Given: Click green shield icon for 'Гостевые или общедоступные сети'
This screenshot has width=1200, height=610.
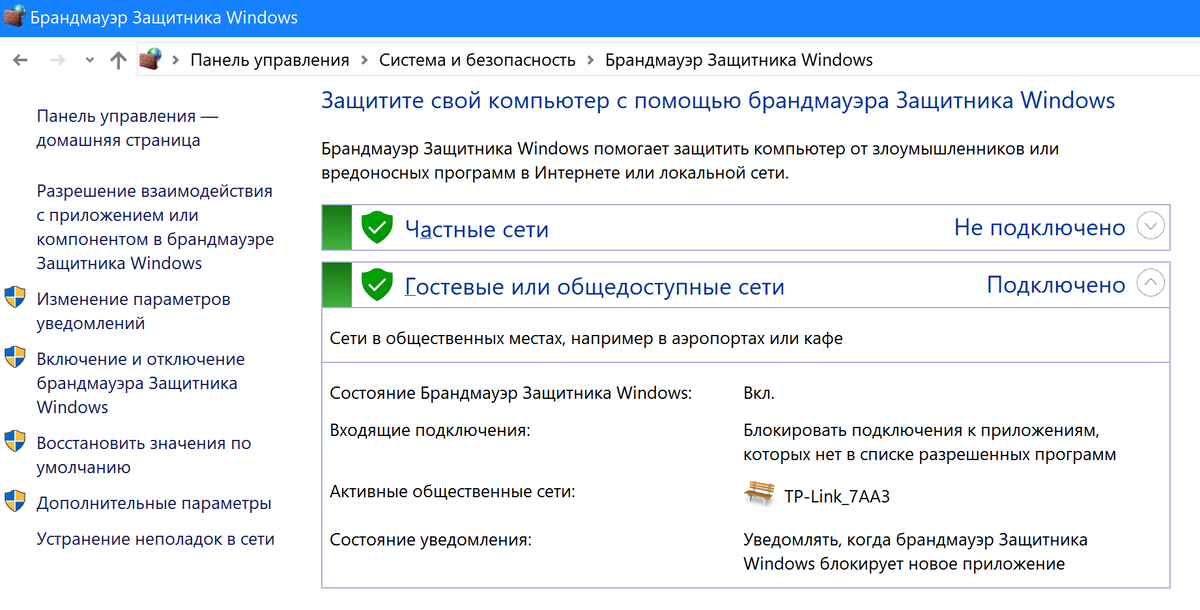Looking at the screenshot, I should point(376,285).
